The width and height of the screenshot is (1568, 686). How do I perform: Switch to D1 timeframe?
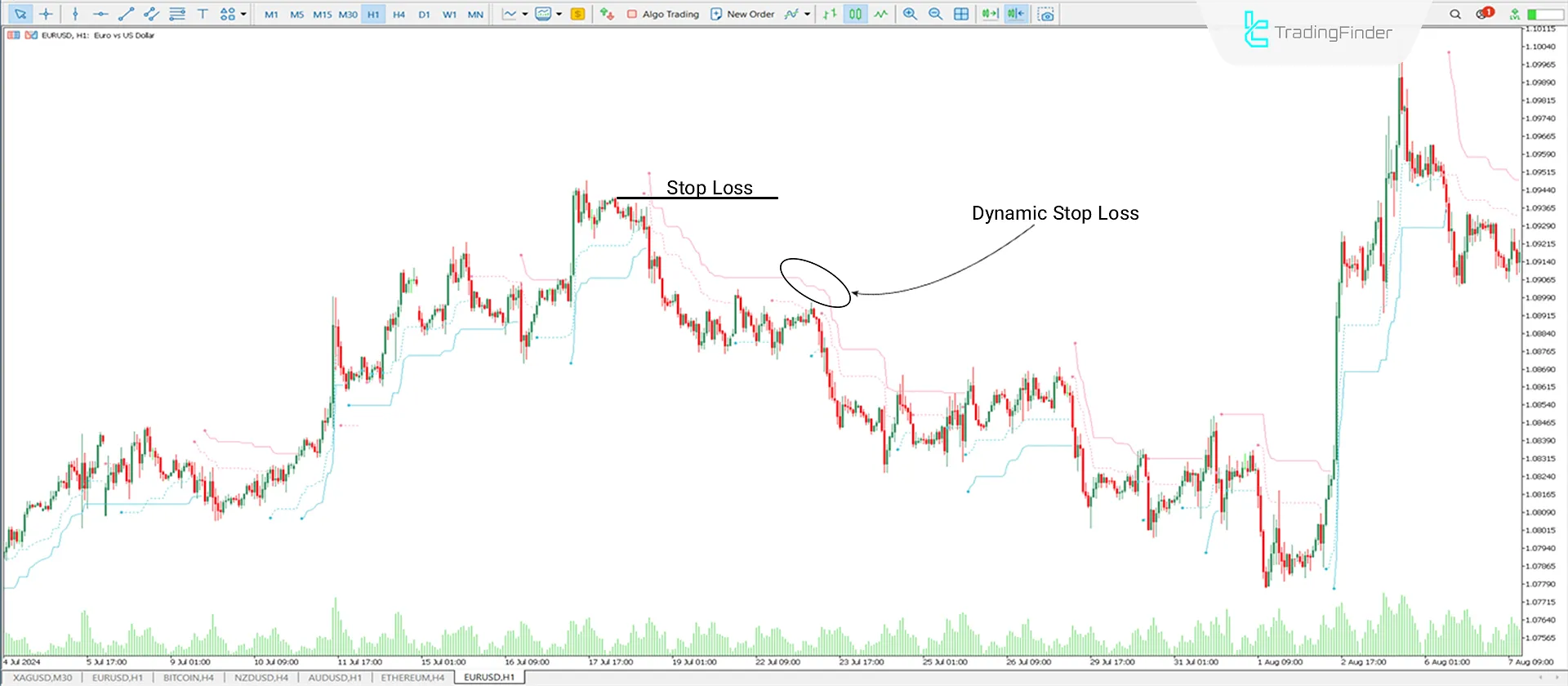pyautogui.click(x=424, y=15)
